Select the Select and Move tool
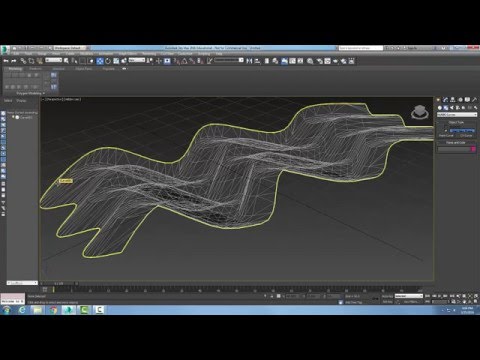The image size is (480, 360). coord(100,61)
